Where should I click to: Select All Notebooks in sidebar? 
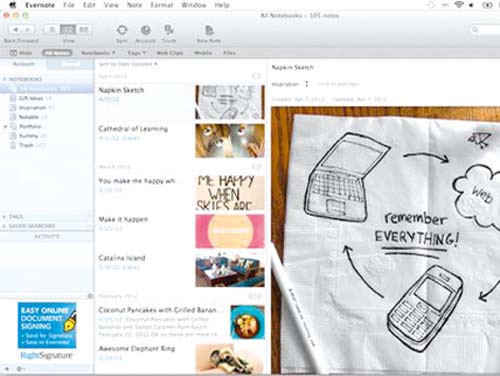click(x=47, y=89)
